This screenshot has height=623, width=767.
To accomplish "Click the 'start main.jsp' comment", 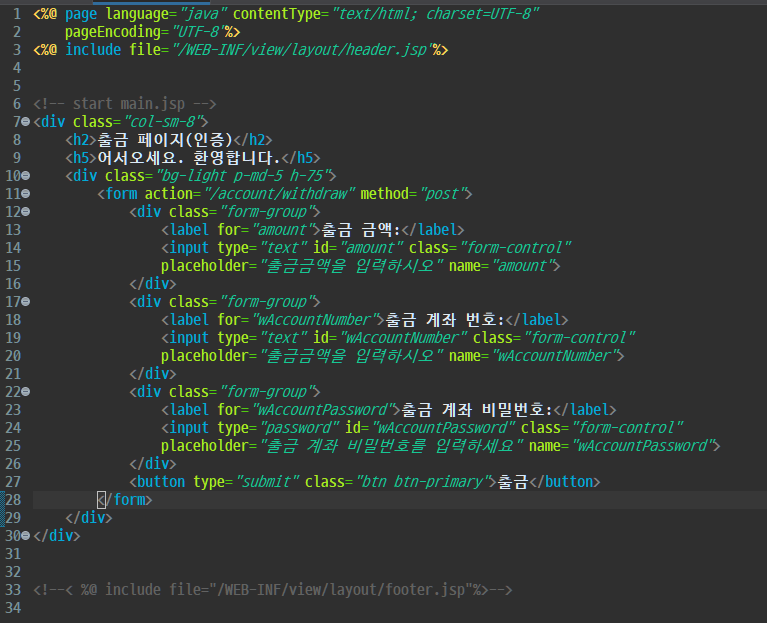I will 125,104.
